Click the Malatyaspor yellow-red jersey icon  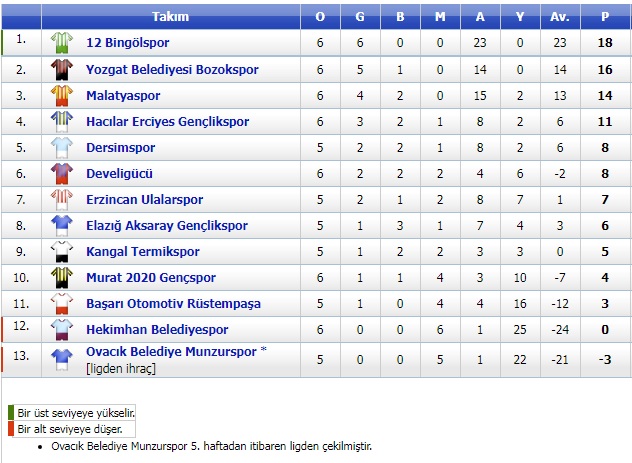coord(62,96)
